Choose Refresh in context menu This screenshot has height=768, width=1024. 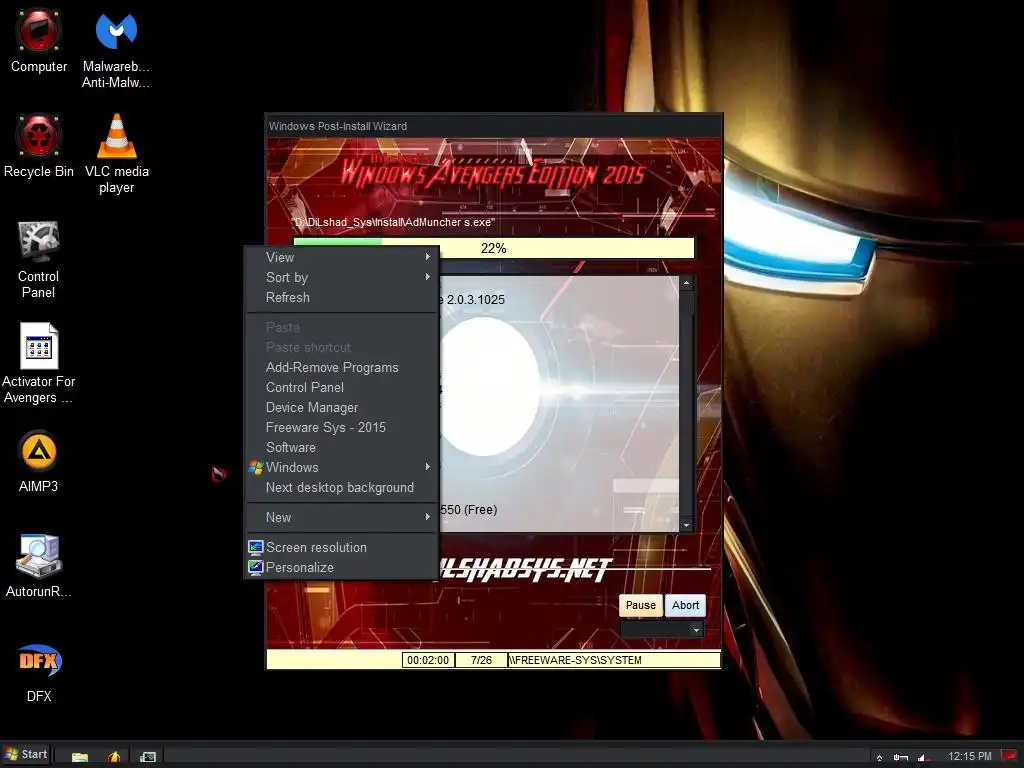[341, 297]
